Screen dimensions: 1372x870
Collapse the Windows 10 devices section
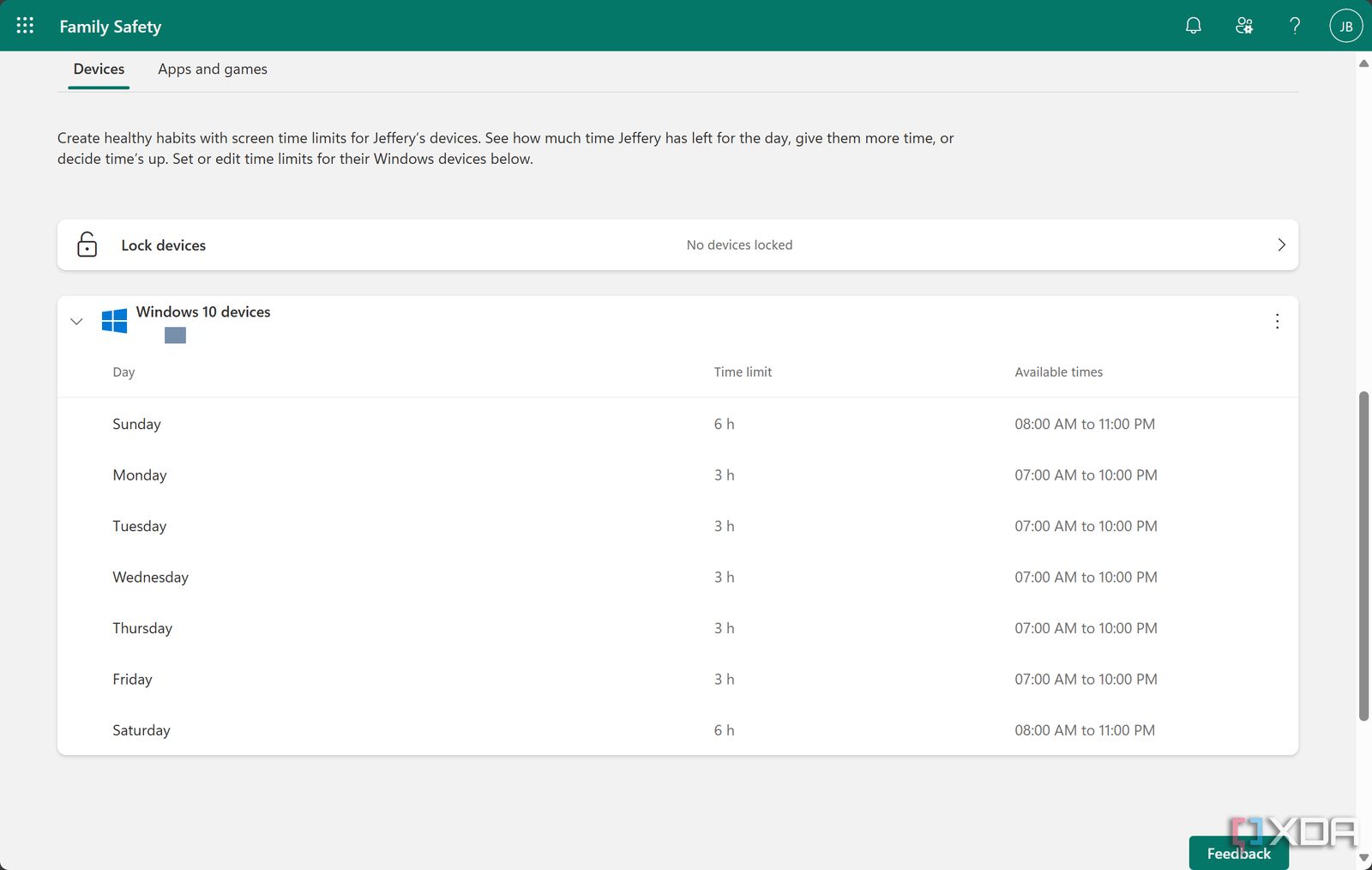(x=76, y=322)
